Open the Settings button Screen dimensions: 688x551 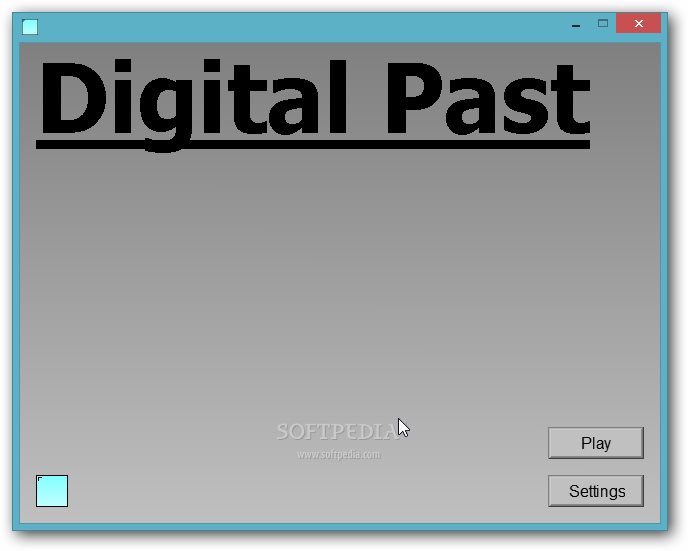(x=595, y=490)
